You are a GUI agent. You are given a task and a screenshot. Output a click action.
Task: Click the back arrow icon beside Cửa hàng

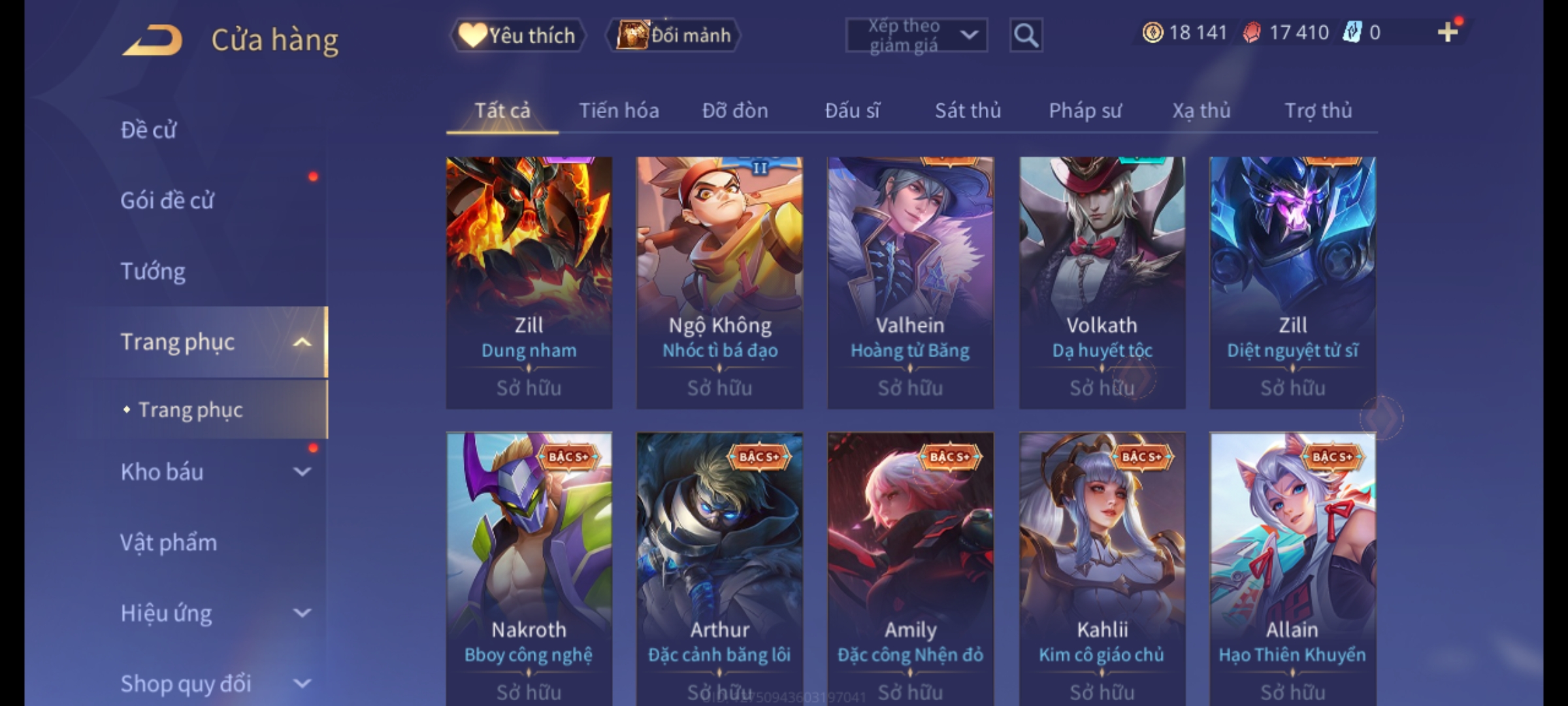point(152,40)
